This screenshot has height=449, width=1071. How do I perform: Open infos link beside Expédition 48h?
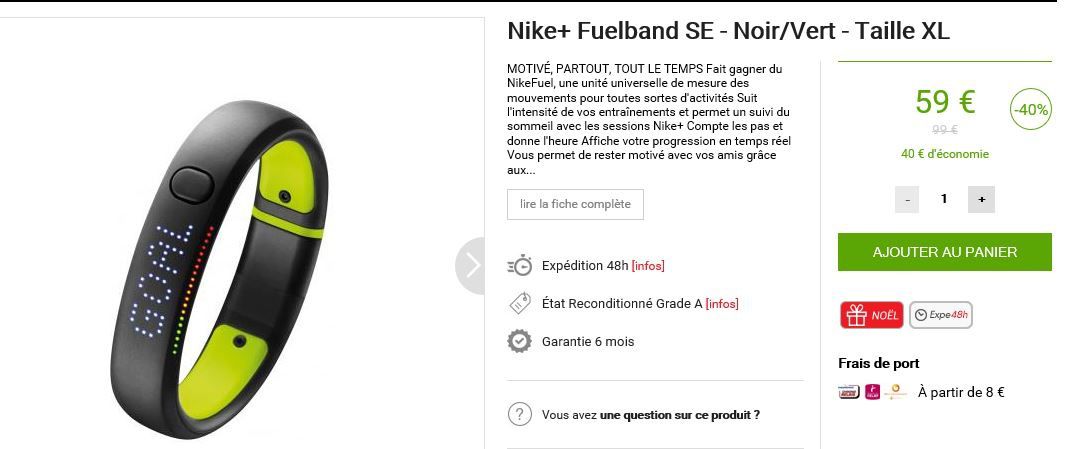[x=648, y=266]
